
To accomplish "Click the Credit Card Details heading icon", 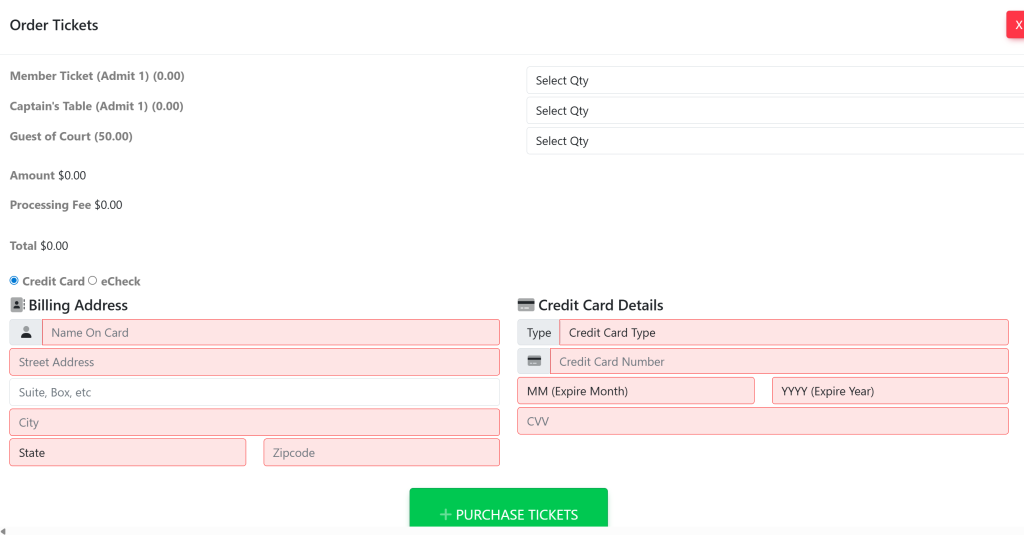I will point(526,305).
